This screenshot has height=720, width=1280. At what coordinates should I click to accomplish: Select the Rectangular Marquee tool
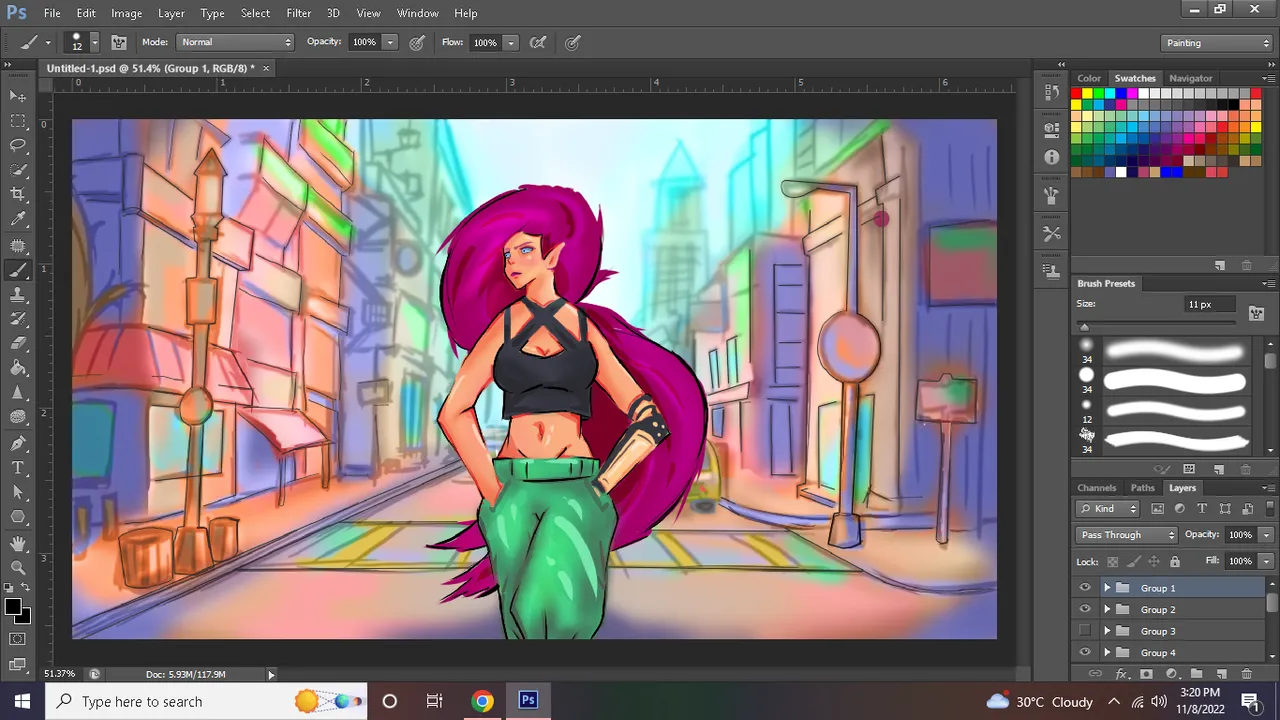pos(18,121)
